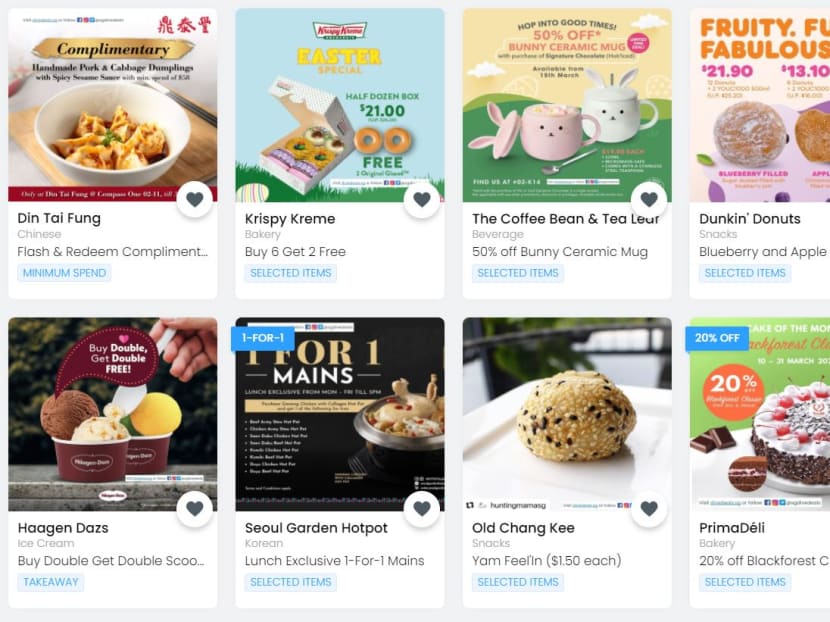Favorite the Din Tai Fung deal heart
This screenshot has height=622, width=830.
tap(195, 200)
